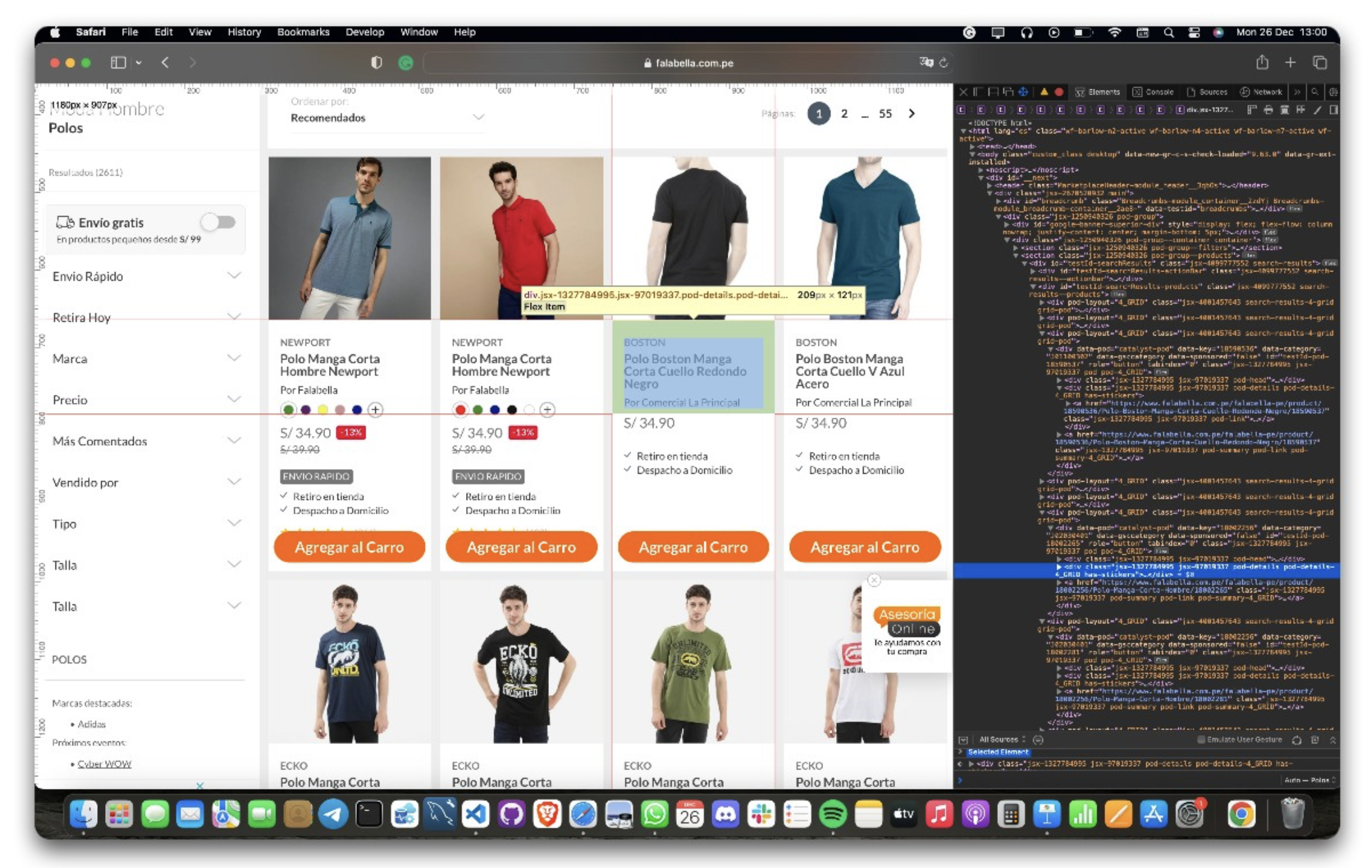Activate the element selection crosshair in Web Inspector
Viewport: 1372px width, 868px height.
[1023, 93]
